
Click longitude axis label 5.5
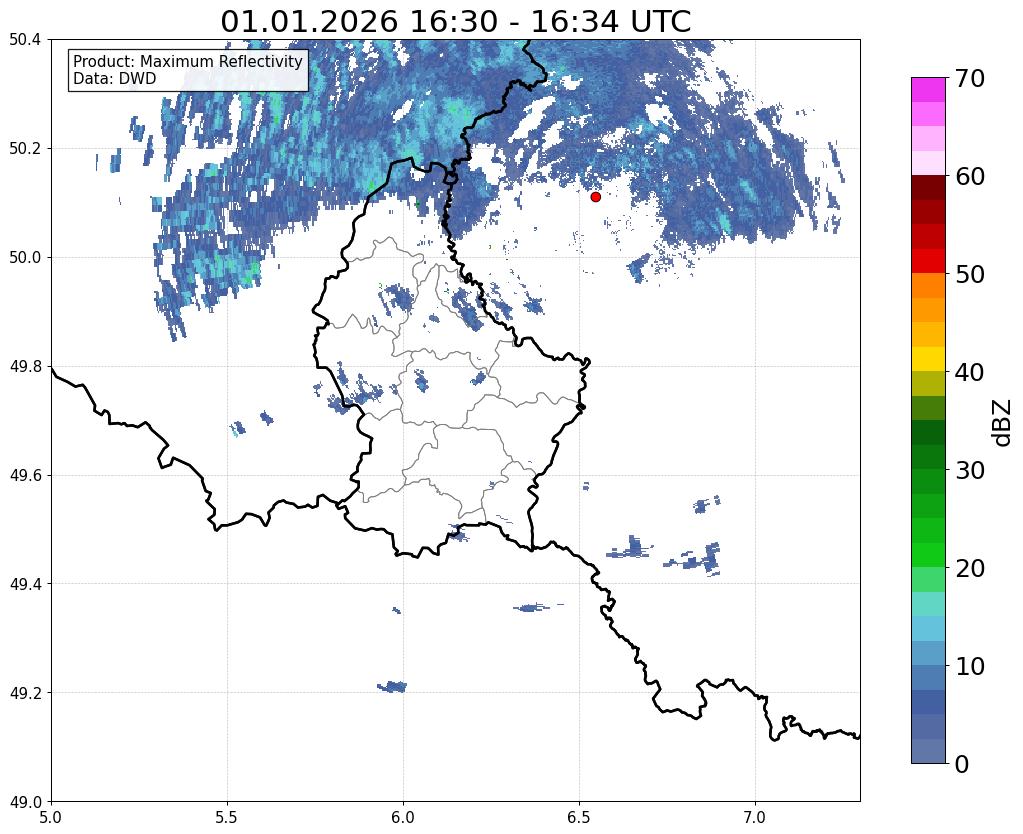coord(227,817)
